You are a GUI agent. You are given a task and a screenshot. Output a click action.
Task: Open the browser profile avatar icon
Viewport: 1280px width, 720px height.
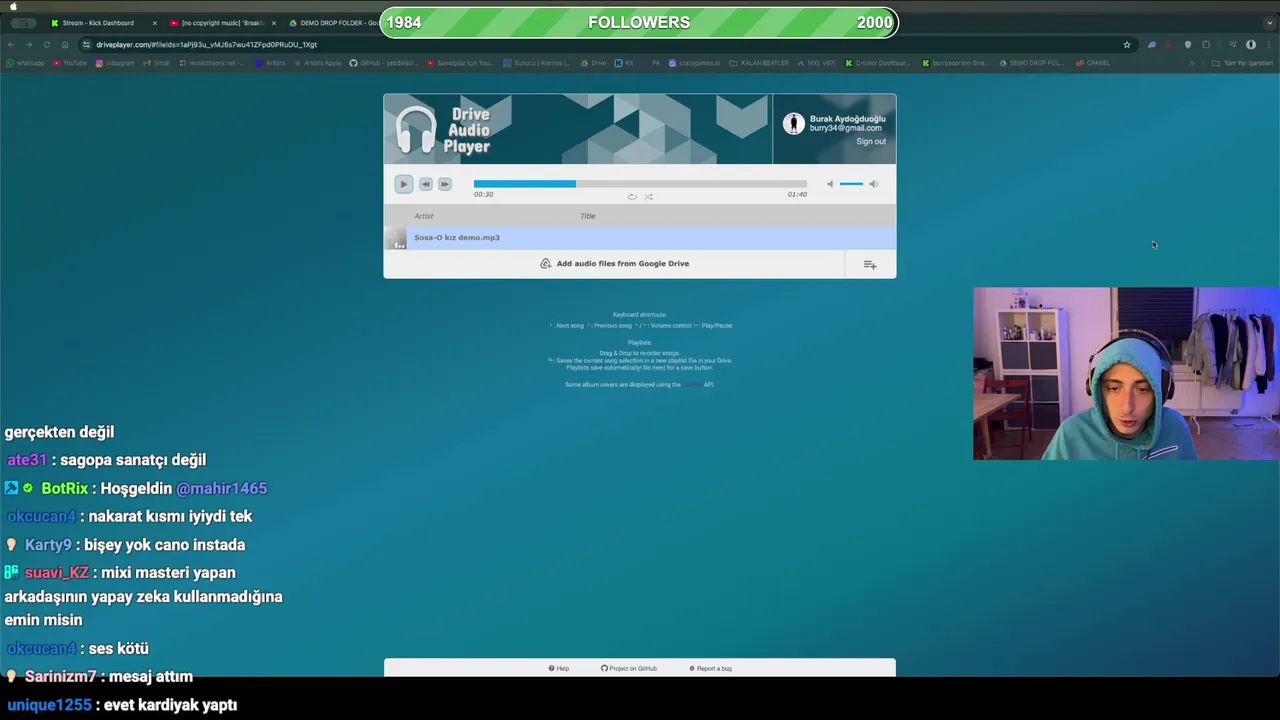click(x=1251, y=45)
